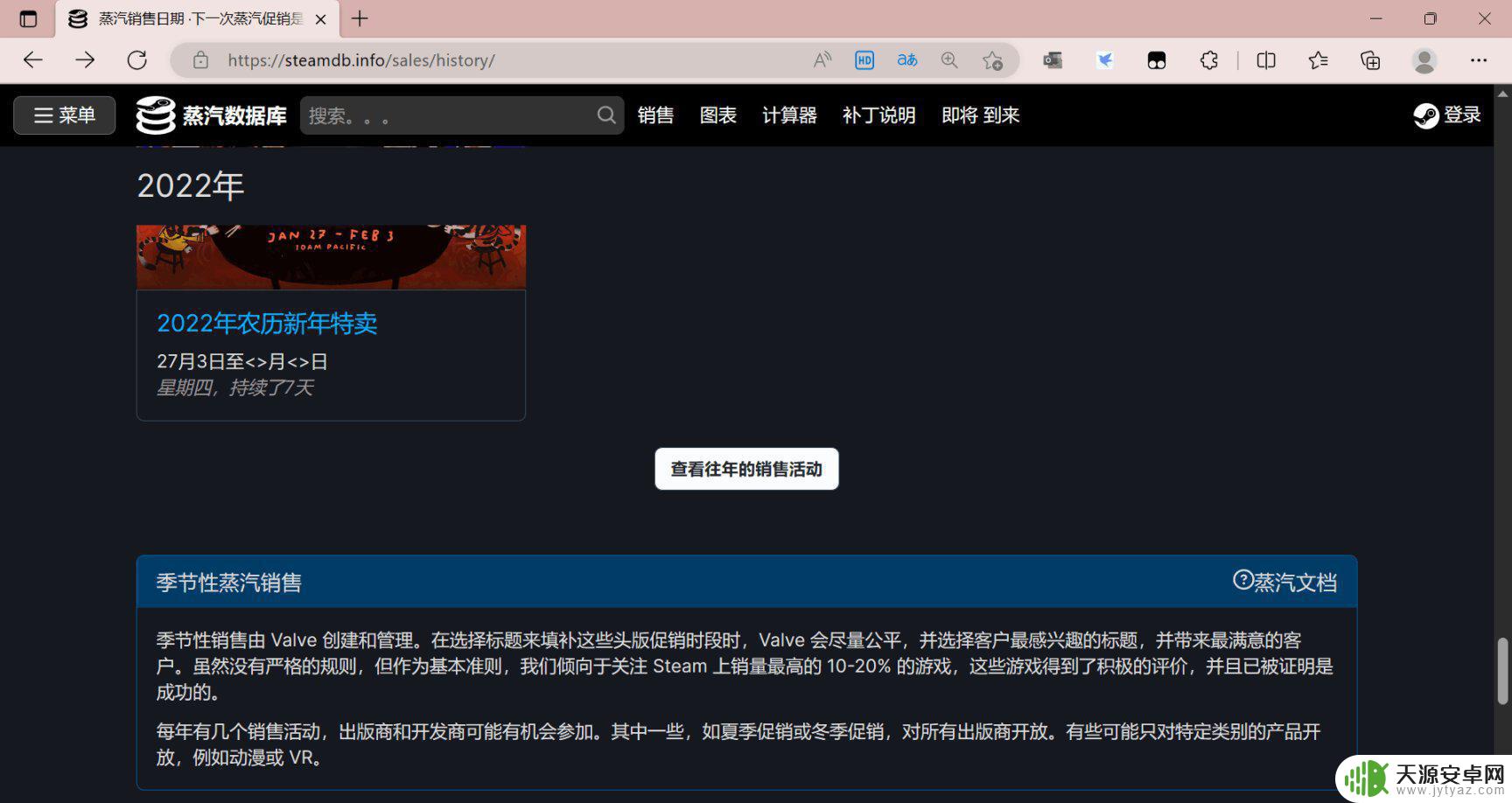The height and width of the screenshot is (803, 1512).
Task: Click the page vertical scrollbar thumb
Action: [x=1502, y=671]
